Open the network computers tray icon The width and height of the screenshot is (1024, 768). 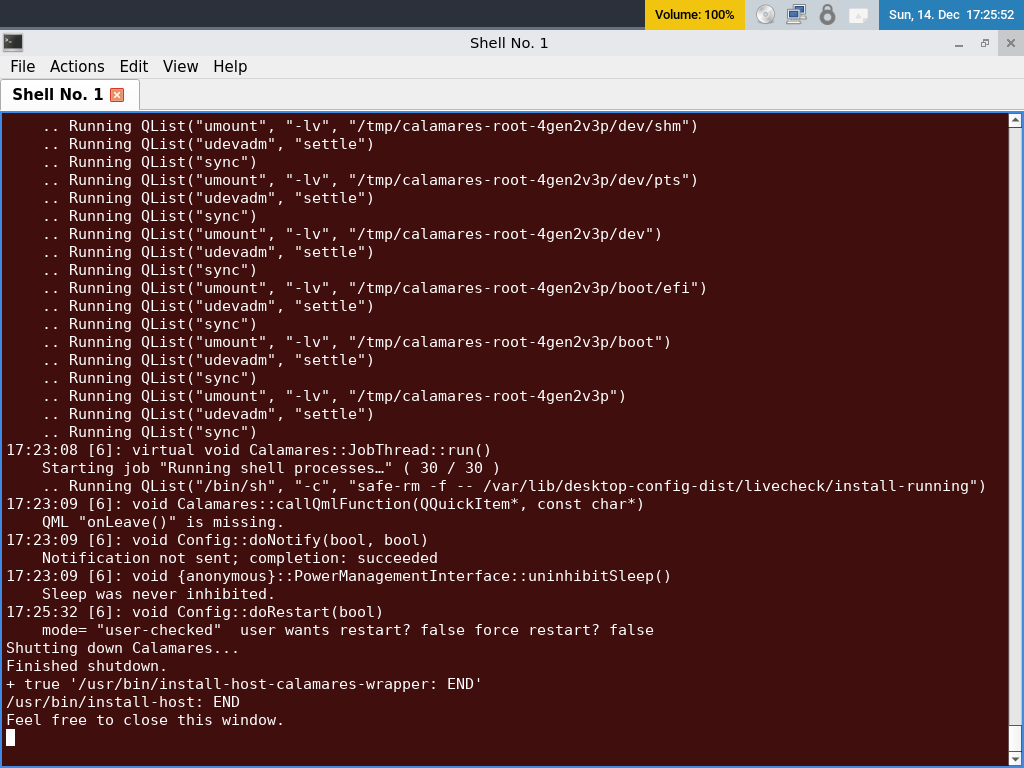click(796, 15)
